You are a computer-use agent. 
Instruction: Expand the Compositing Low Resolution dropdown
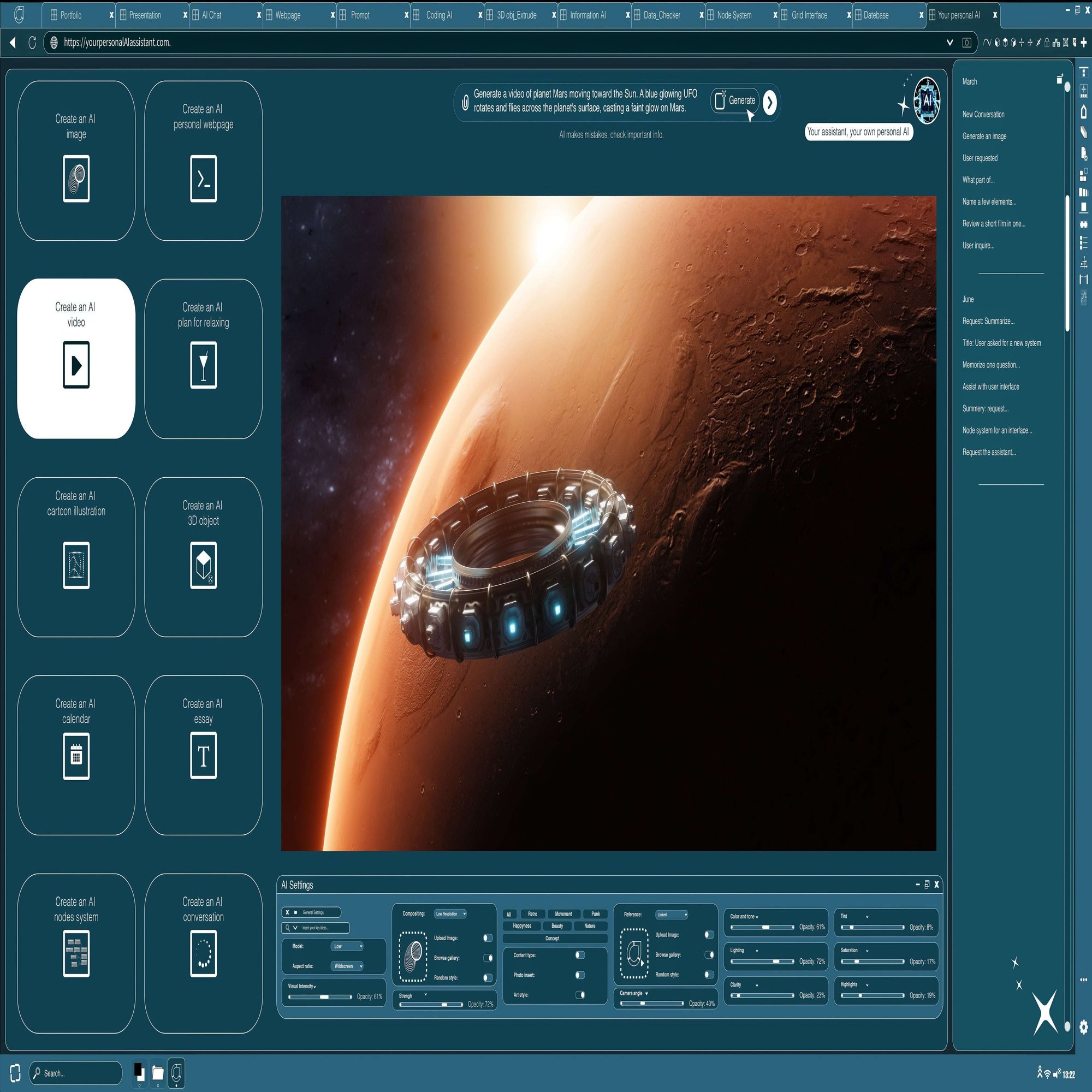450,914
